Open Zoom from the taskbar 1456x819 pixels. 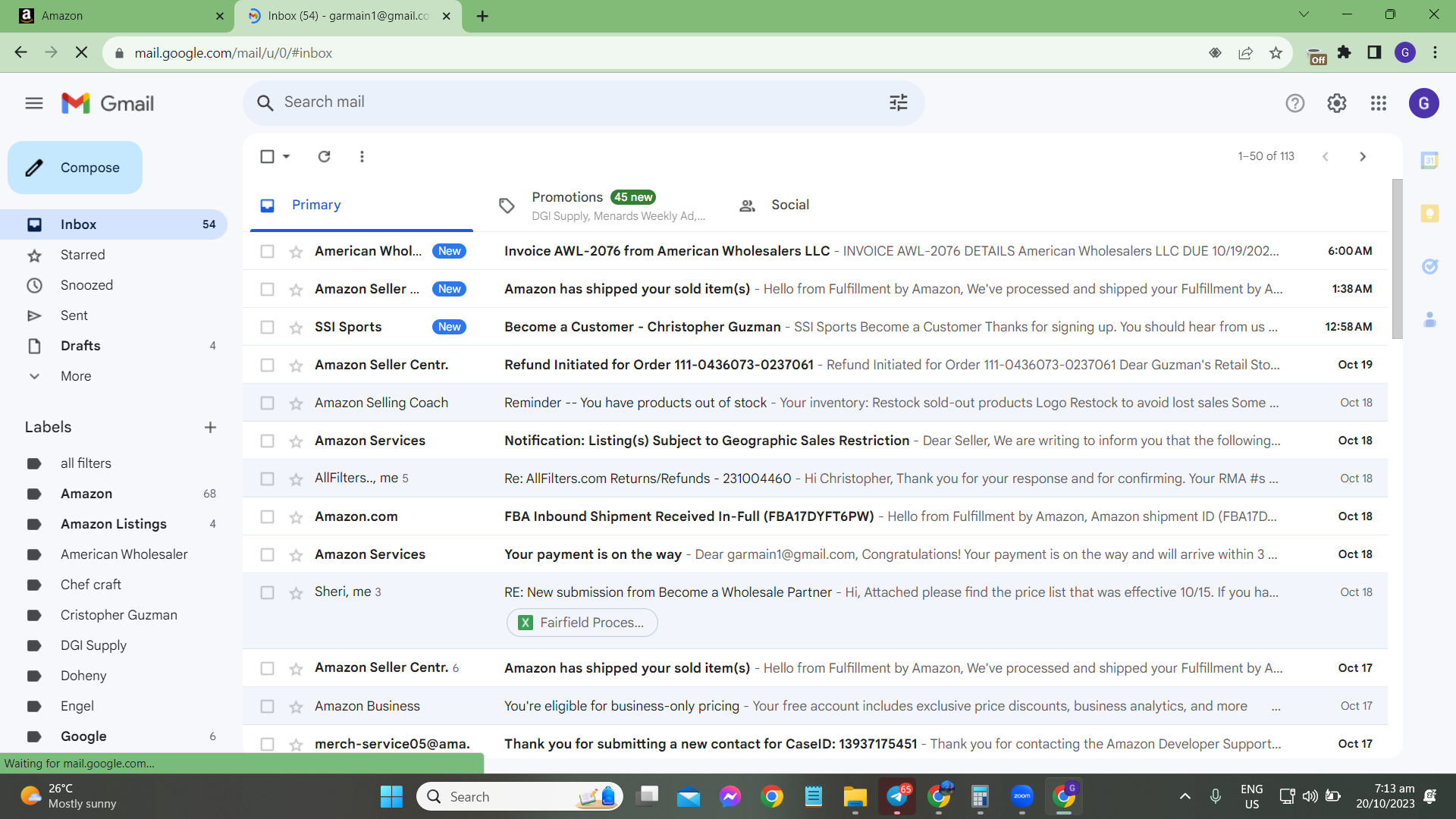(1022, 796)
